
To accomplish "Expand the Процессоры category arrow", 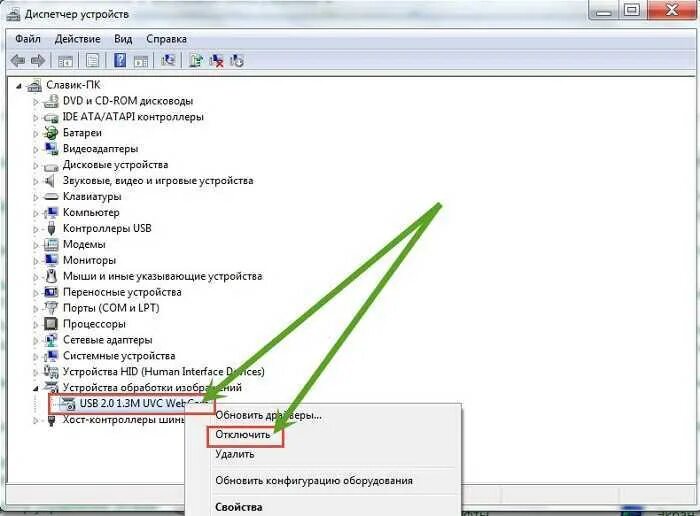I will (36, 325).
